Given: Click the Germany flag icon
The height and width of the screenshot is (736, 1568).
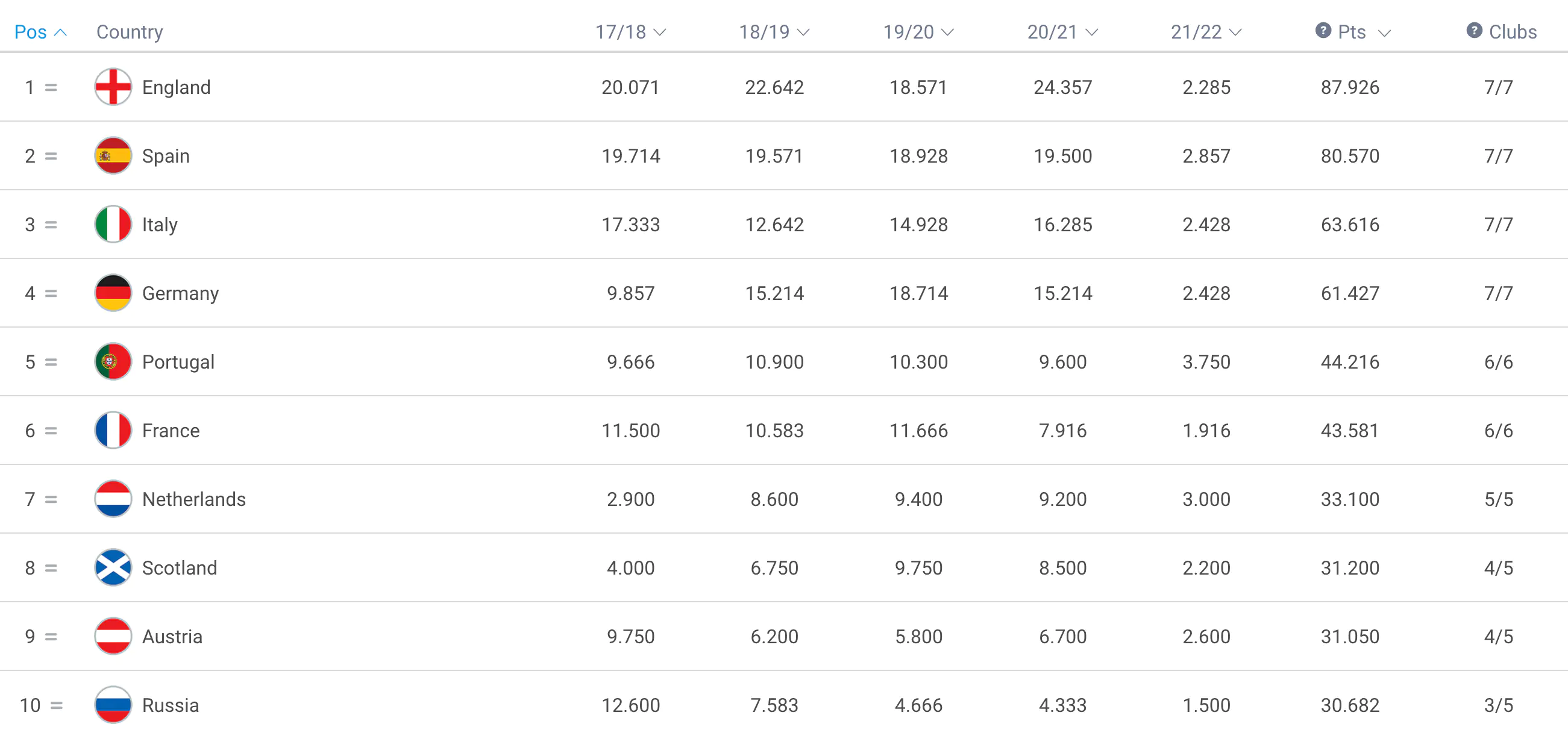Looking at the screenshot, I should pyautogui.click(x=113, y=293).
